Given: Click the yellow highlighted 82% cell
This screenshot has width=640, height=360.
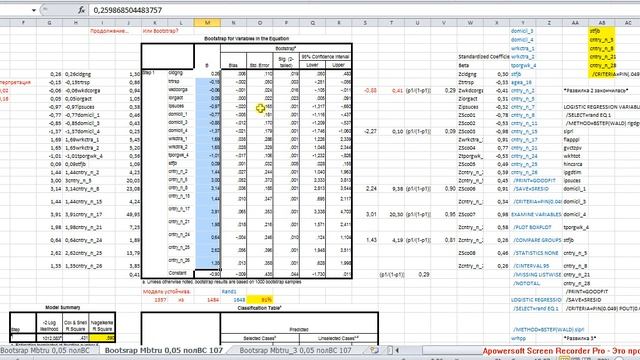Looking at the screenshot, I should point(260,300).
